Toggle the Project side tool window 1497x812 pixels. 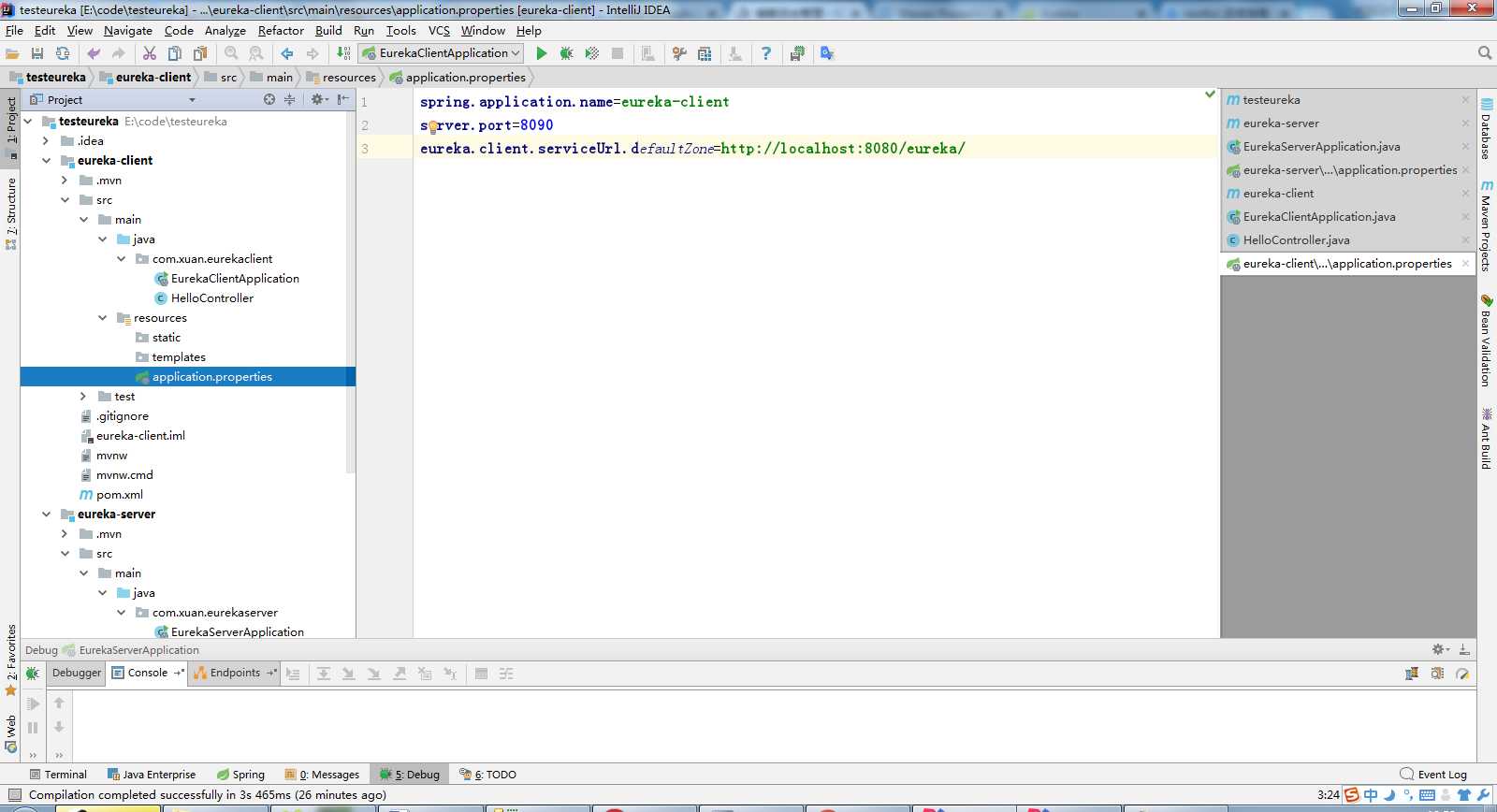(x=11, y=127)
